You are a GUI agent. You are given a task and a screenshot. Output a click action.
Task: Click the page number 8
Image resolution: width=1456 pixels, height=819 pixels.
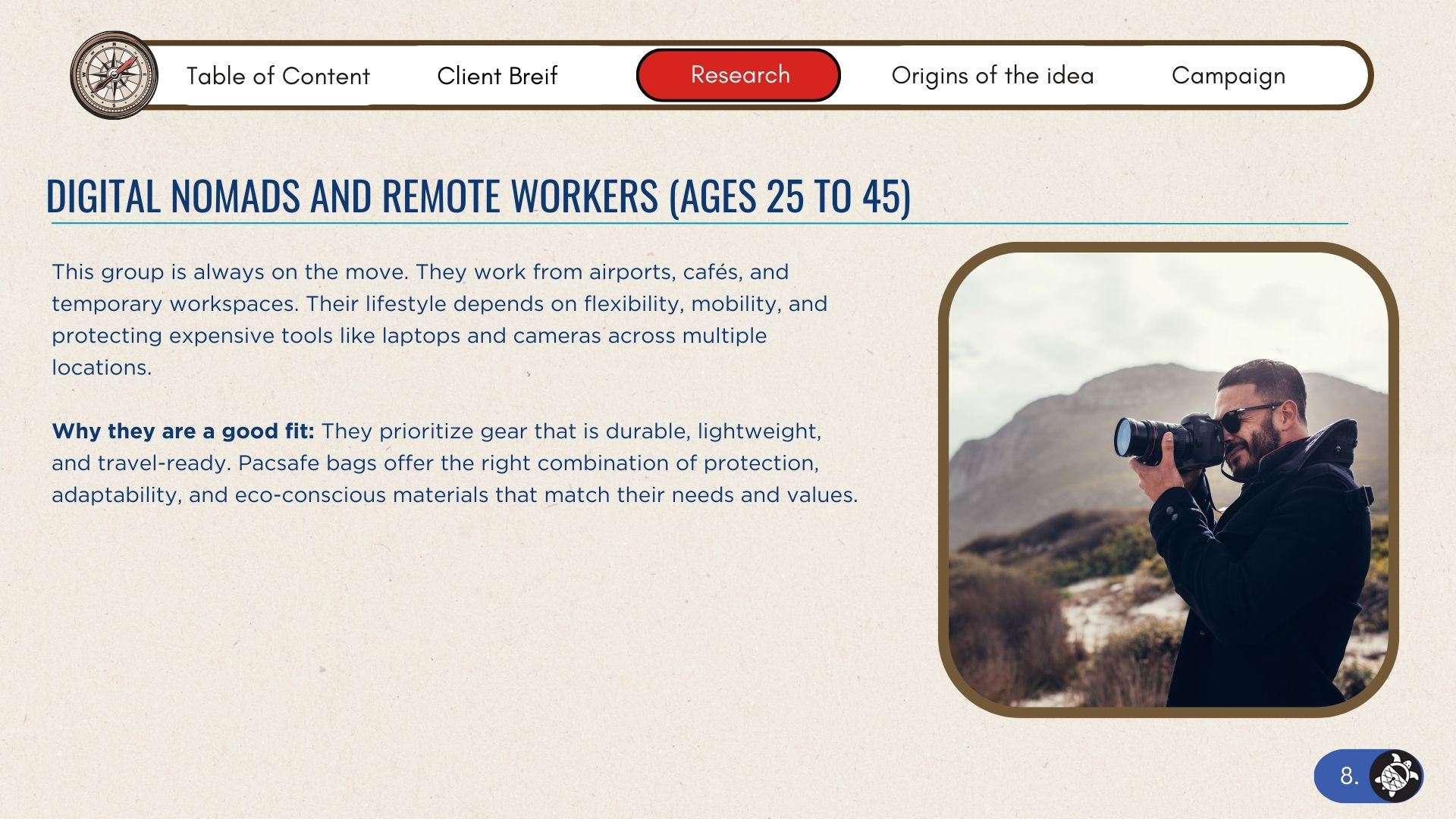[1348, 776]
